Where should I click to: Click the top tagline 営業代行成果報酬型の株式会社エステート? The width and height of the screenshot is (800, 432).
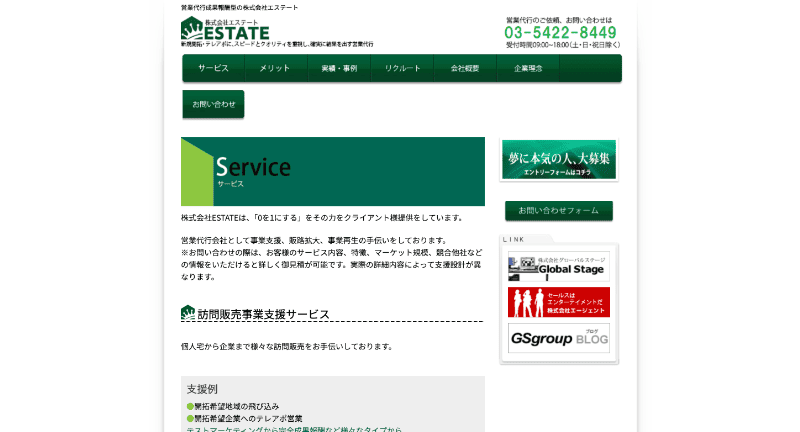tap(239, 8)
